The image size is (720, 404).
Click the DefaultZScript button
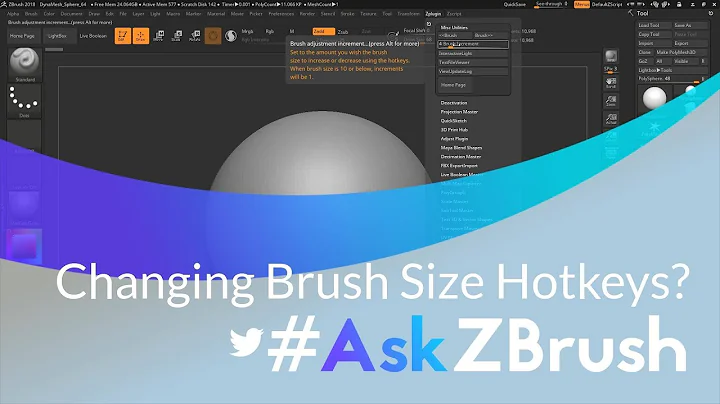(x=607, y=4)
